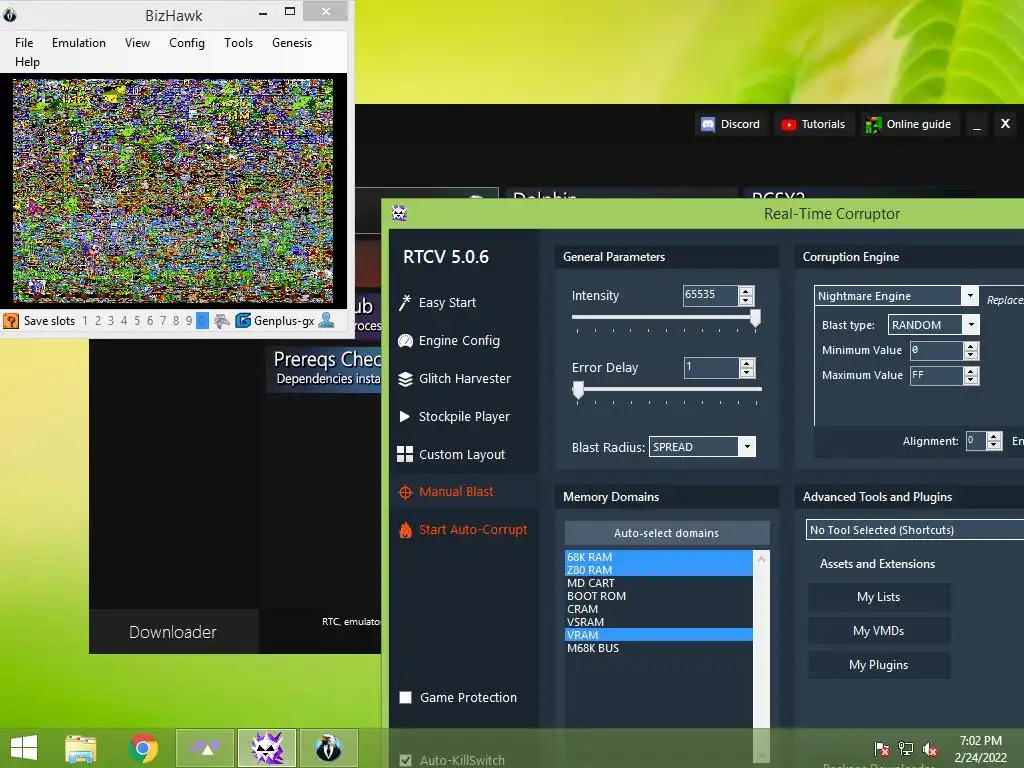1024x768 pixels.
Task: Increase Minimum Value with the up spinner
Action: pos(971,346)
